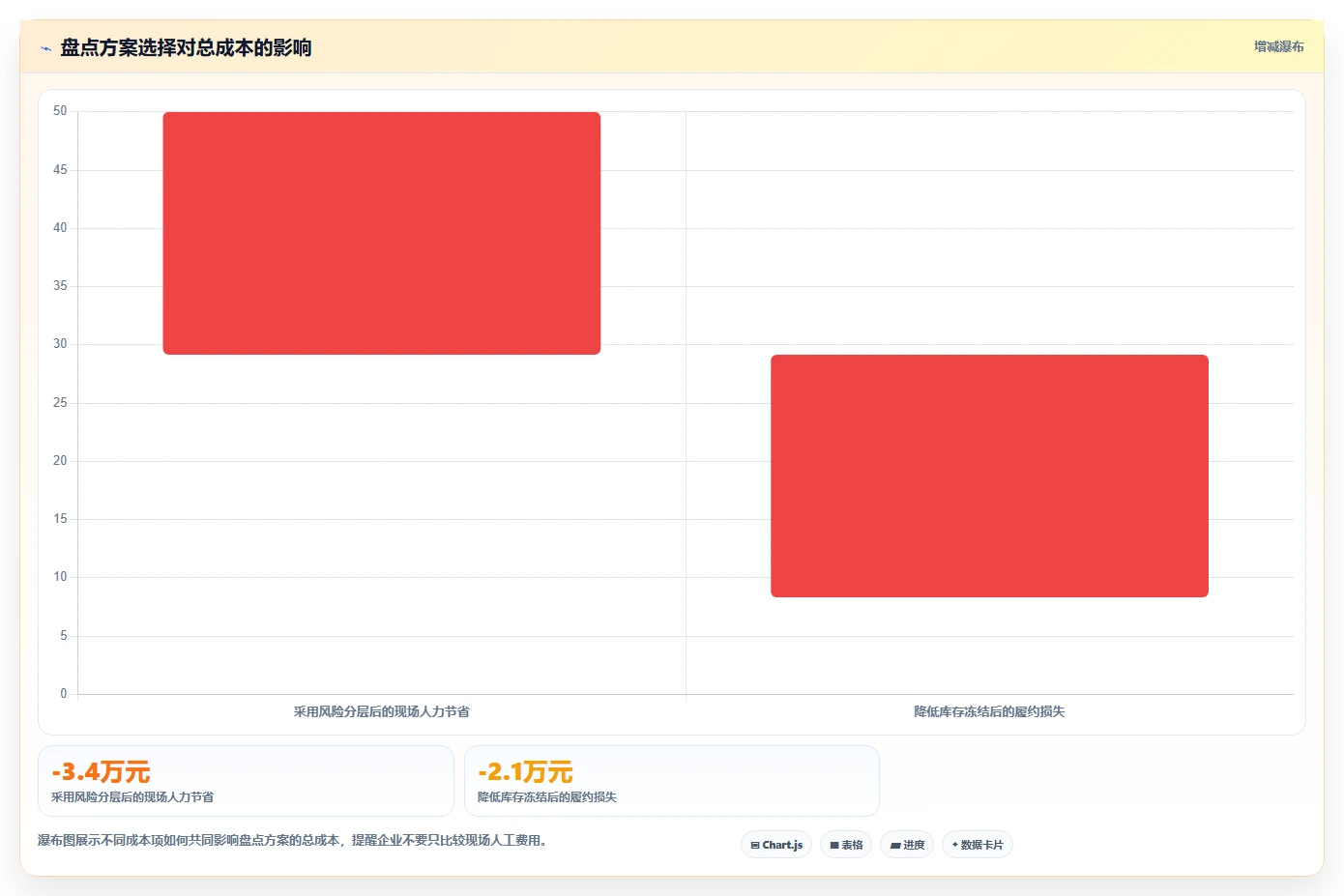Open the -2.1万元 data card
Image resolution: width=1344 pixels, height=896 pixels.
(x=672, y=781)
